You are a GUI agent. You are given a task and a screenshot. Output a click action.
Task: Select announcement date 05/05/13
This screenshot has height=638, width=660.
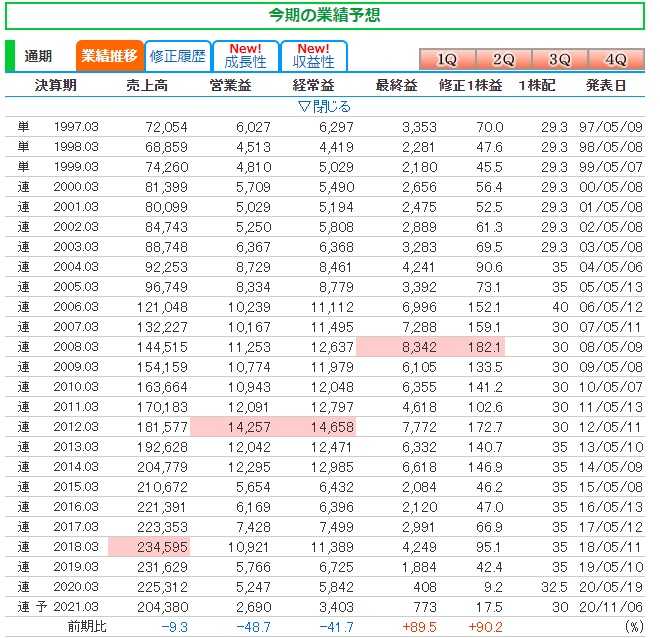[611, 287]
